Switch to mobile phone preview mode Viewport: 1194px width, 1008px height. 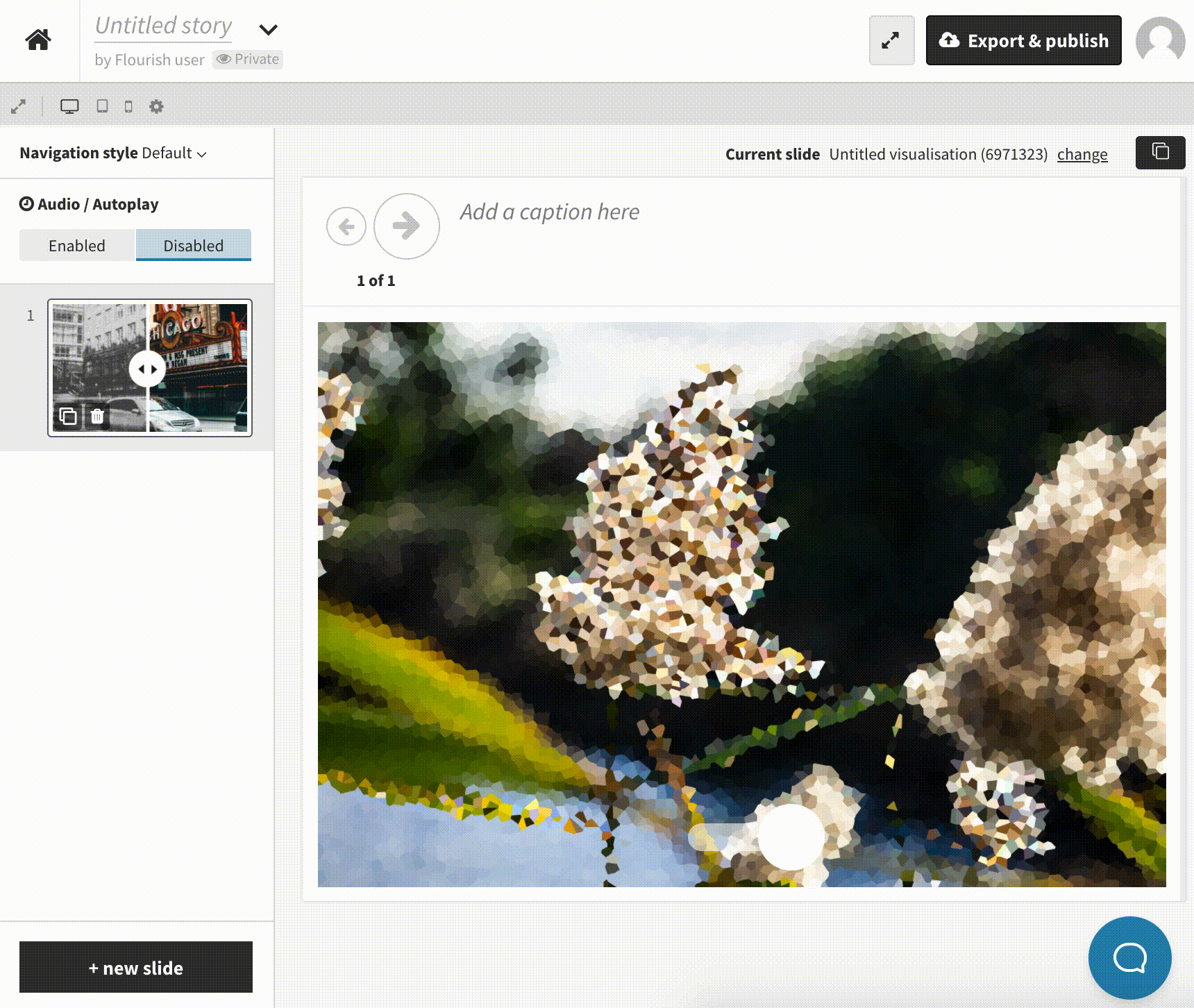pos(128,106)
